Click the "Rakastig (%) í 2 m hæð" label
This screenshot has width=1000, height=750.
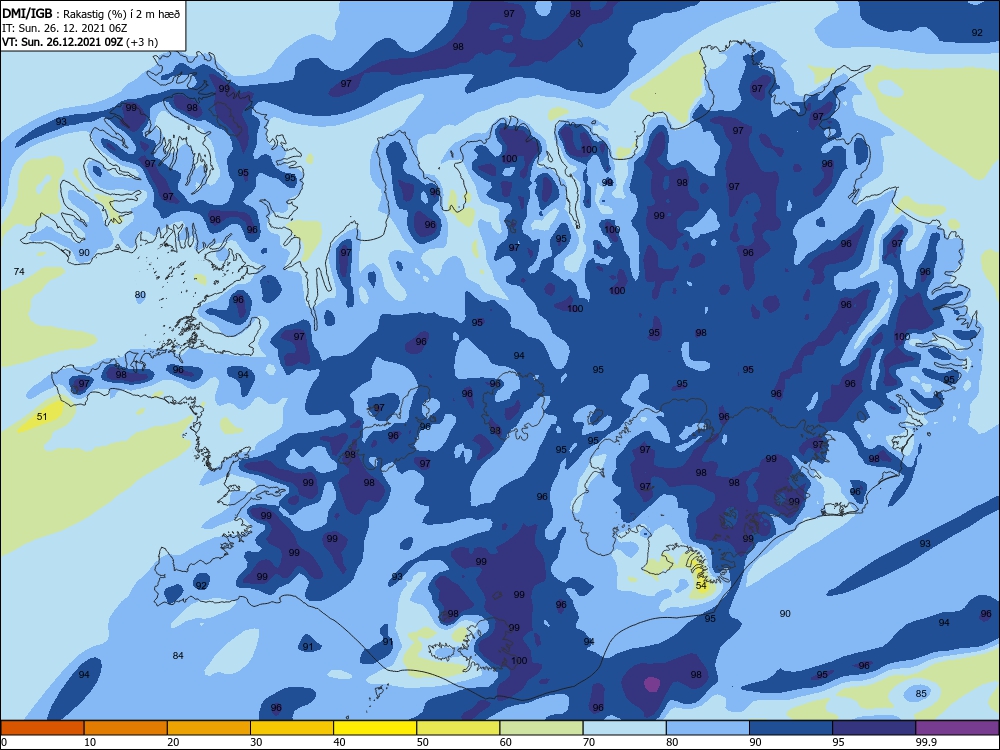pos(121,14)
